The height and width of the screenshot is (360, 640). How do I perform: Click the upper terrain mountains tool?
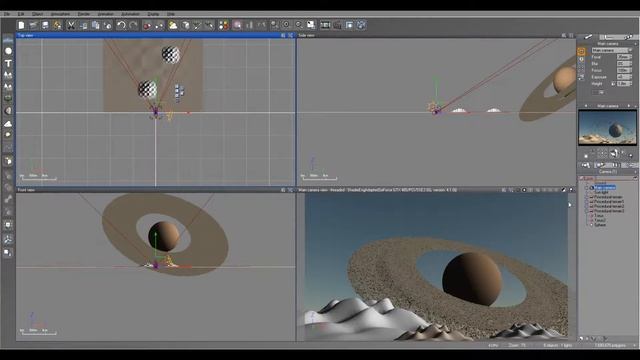click(8, 75)
